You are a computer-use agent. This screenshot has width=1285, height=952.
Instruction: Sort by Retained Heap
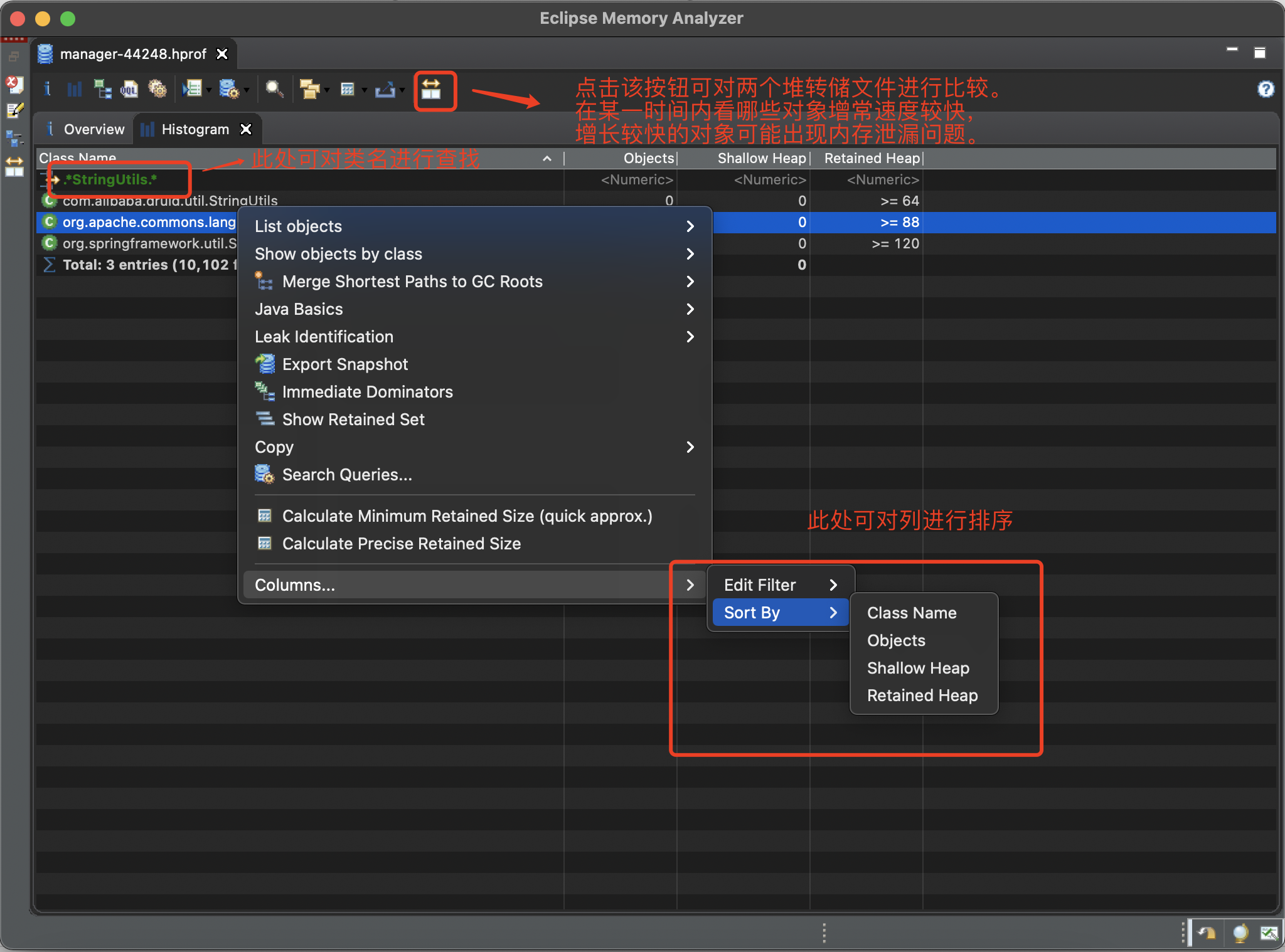coord(924,695)
